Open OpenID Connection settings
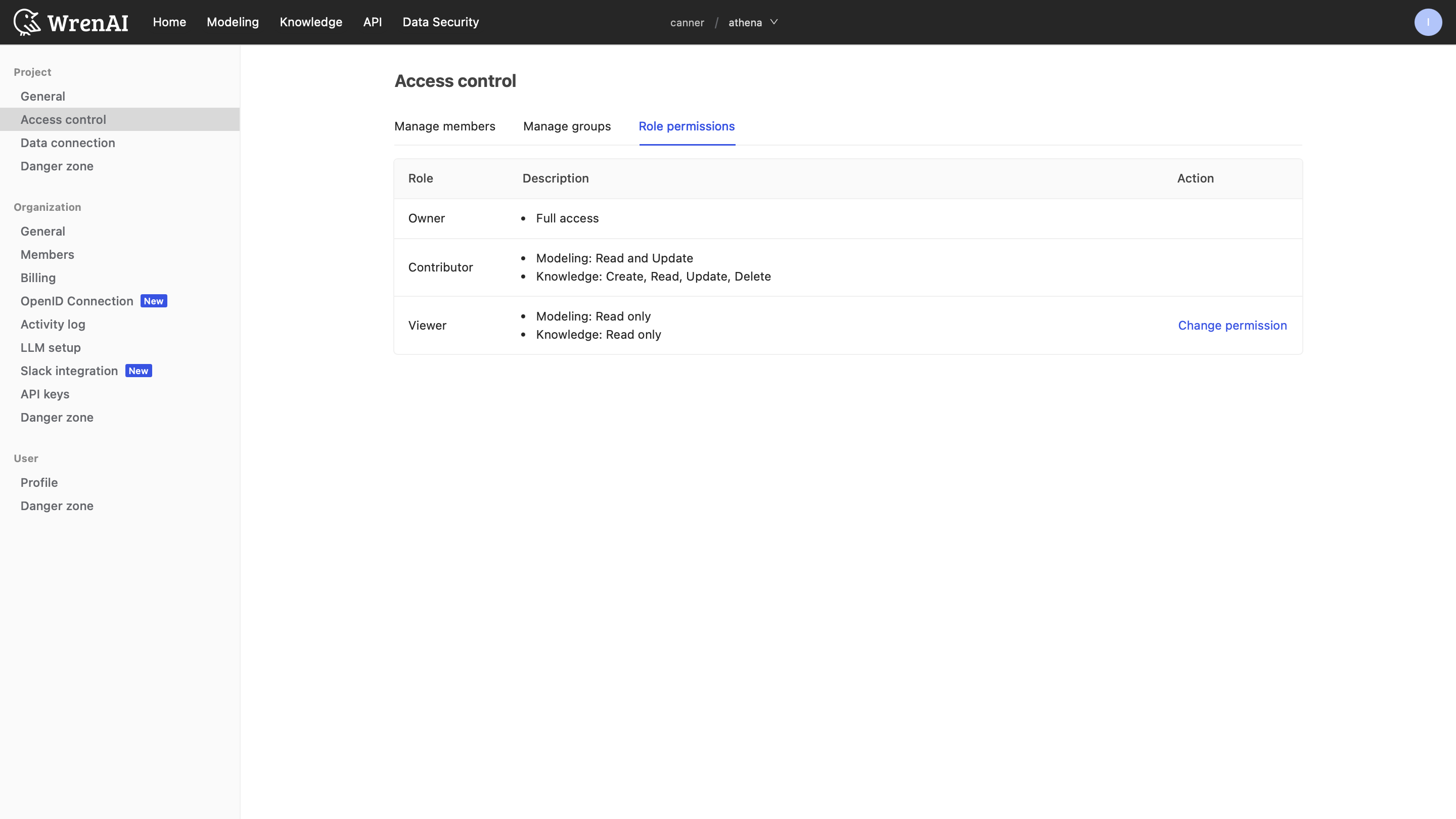Image resolution: width=1456 pixels, height=819 pixels. click(x=76, y=301)
